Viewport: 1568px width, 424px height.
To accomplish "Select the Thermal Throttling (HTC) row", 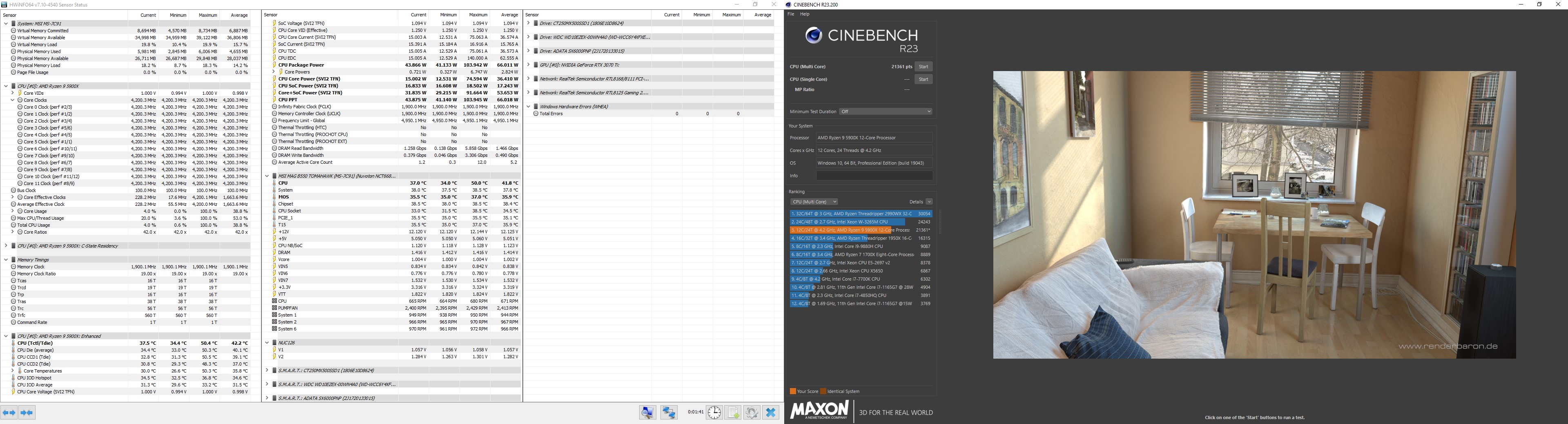I will 392,128.
